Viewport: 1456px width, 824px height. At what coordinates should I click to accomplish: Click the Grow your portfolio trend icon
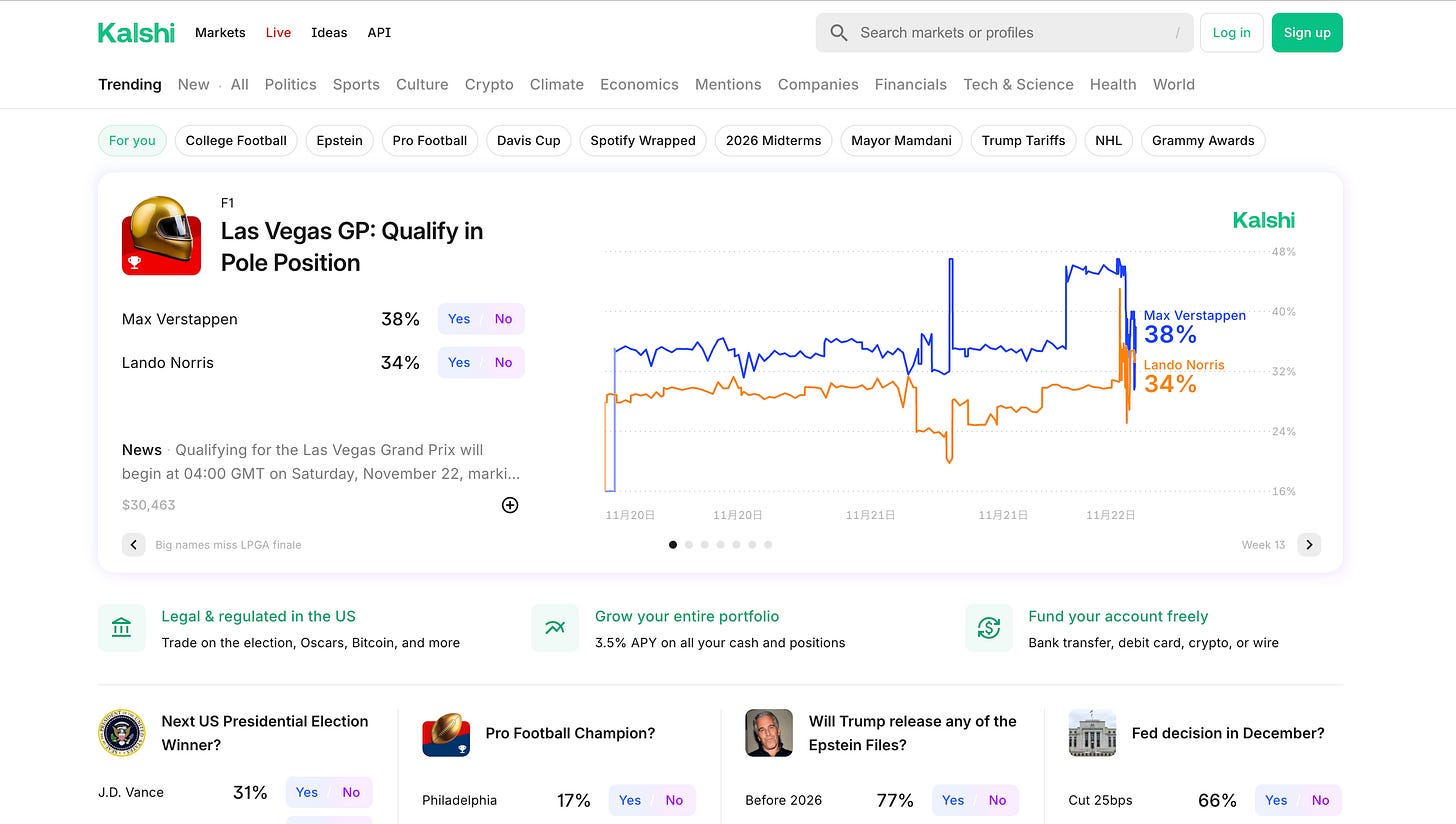coord(555,628)
